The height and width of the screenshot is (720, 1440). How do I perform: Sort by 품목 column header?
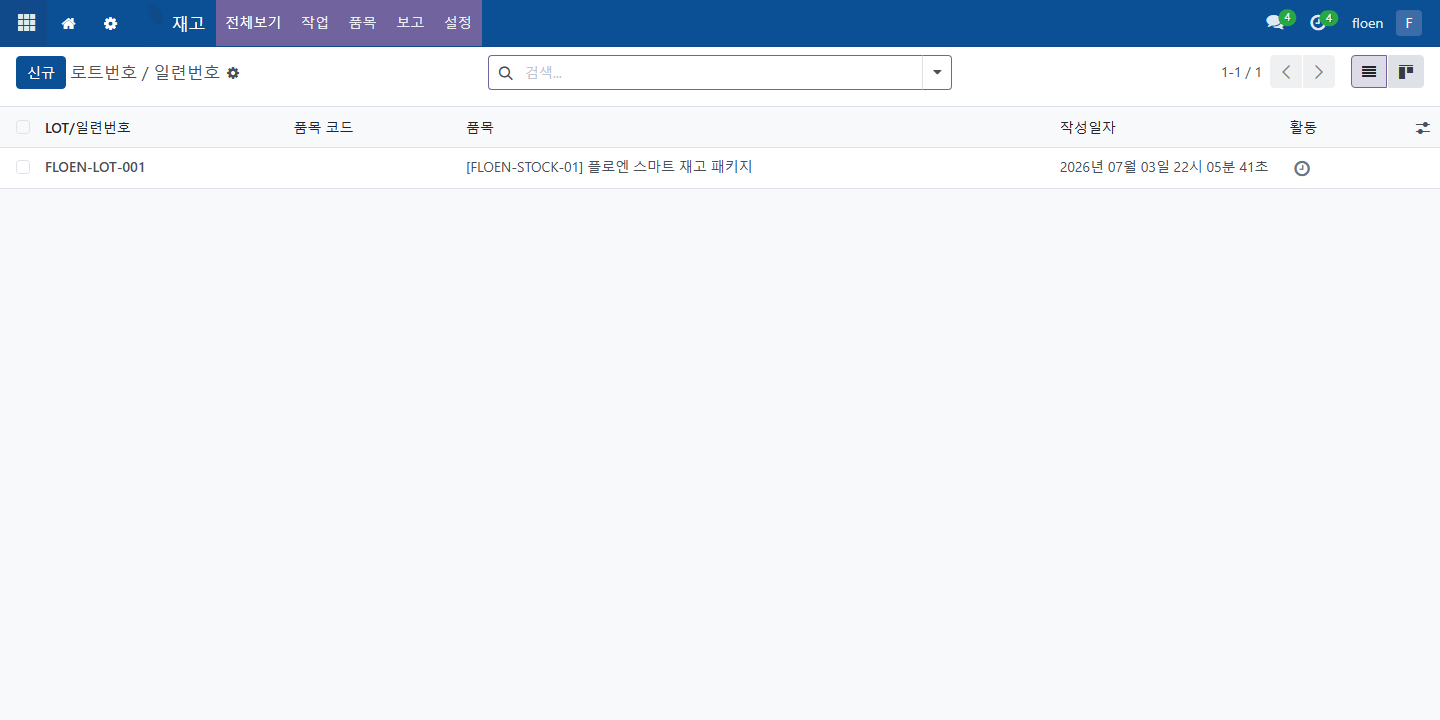tap(480, 127)
